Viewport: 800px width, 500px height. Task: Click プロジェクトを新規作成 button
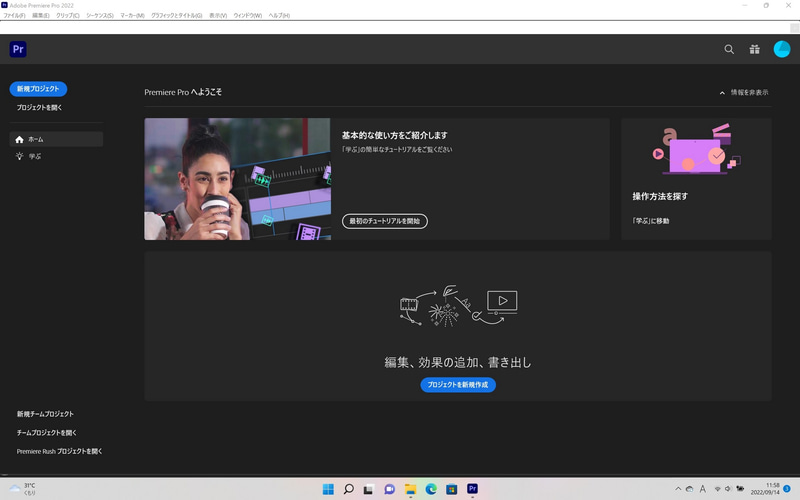coord(458,385)
